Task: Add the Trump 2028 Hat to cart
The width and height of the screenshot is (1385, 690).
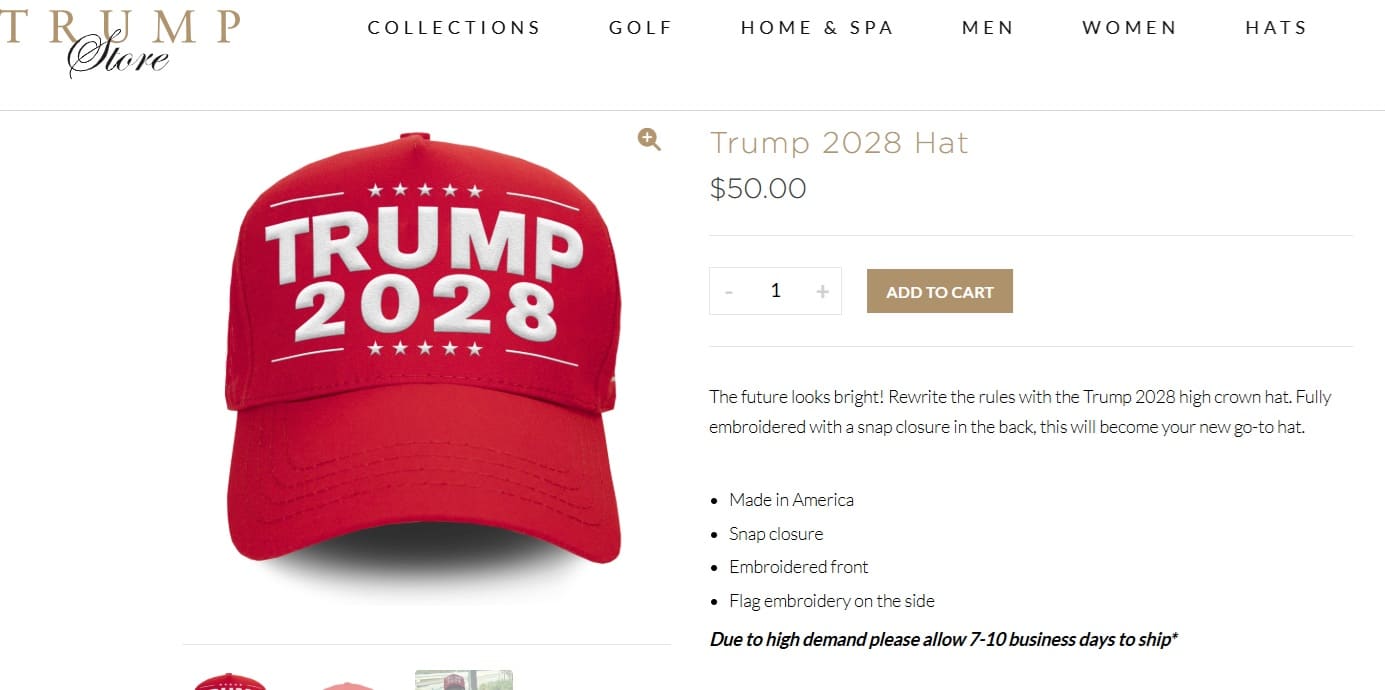Action: (939, 291)
